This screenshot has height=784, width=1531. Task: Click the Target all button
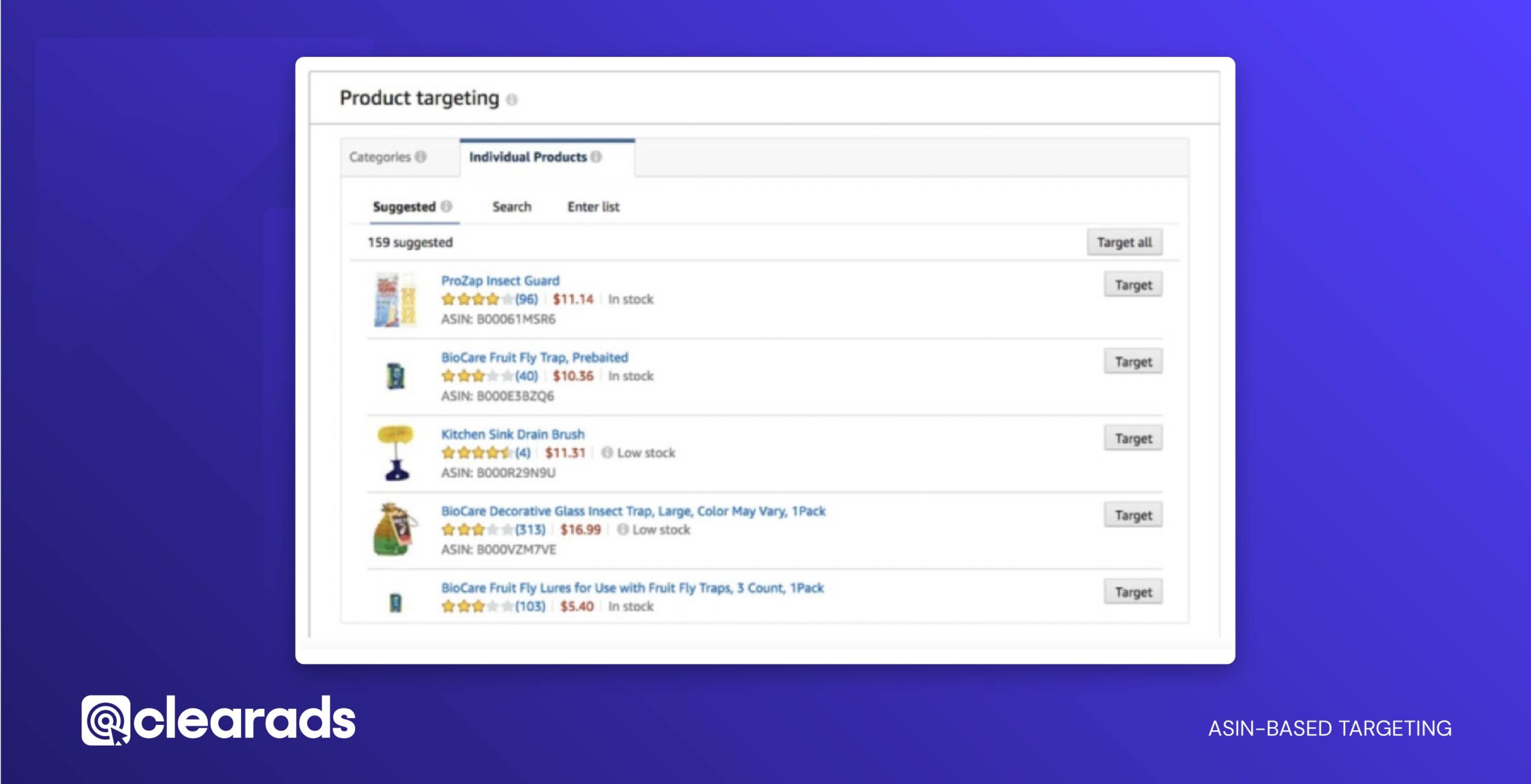coord(1124,242)
